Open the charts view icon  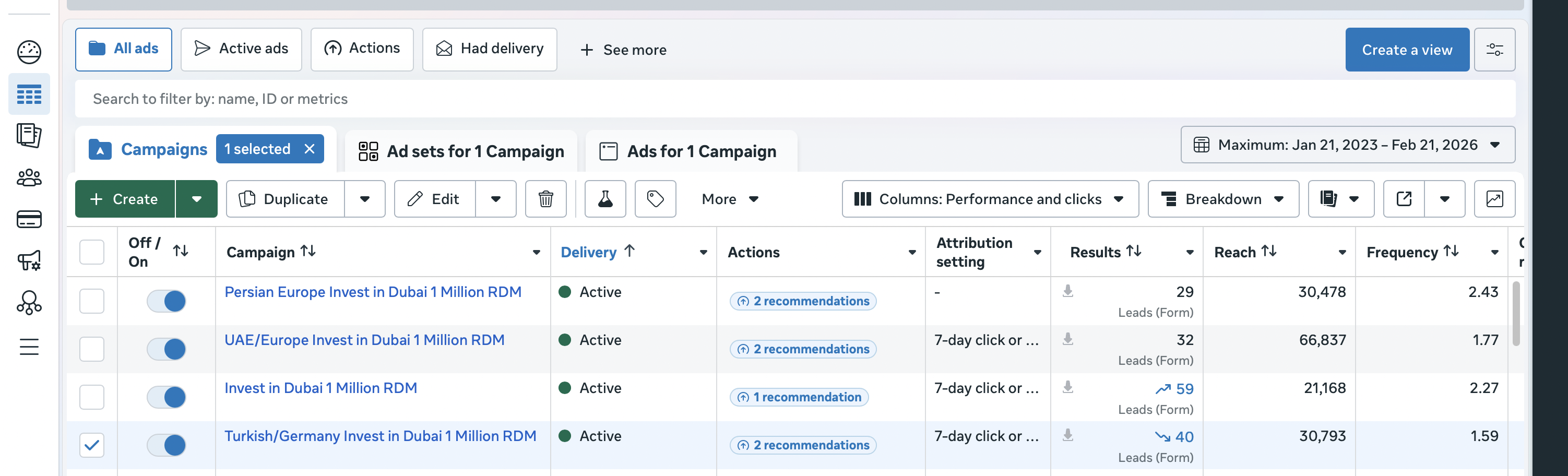1494,199
